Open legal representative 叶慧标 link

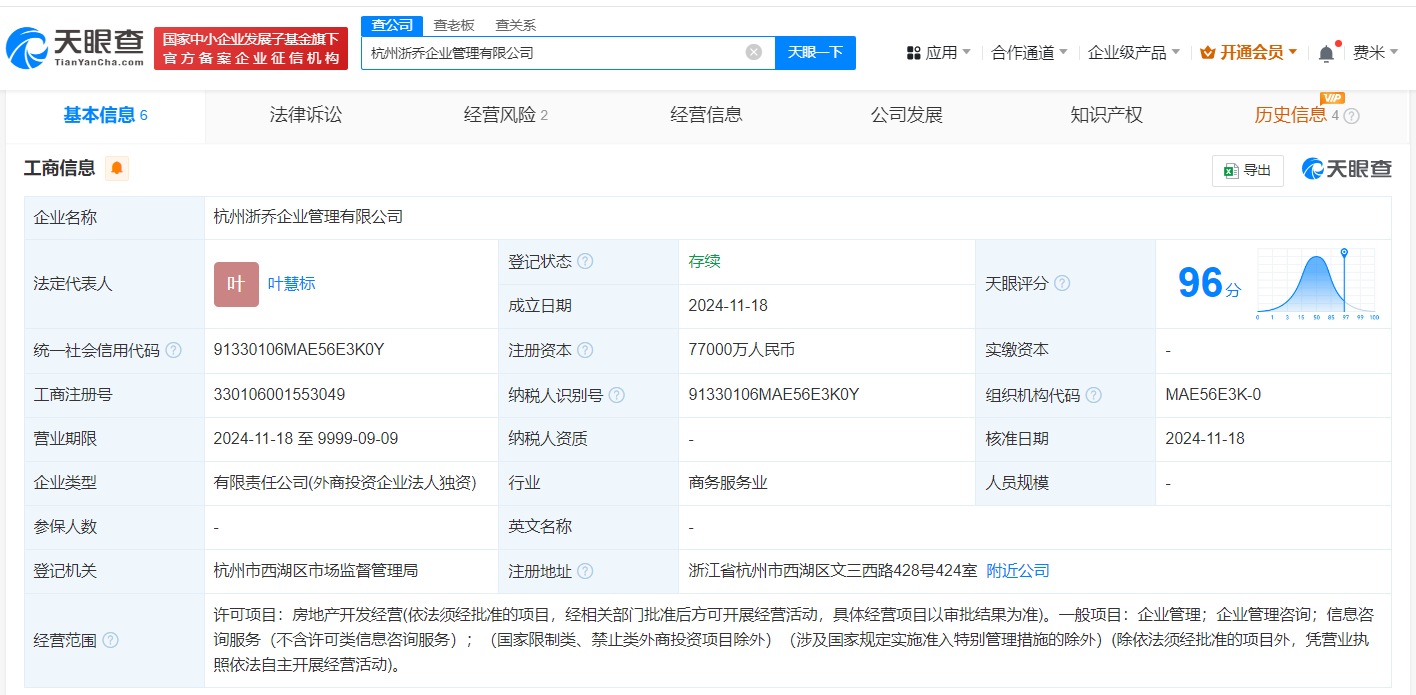coord(291,283)
